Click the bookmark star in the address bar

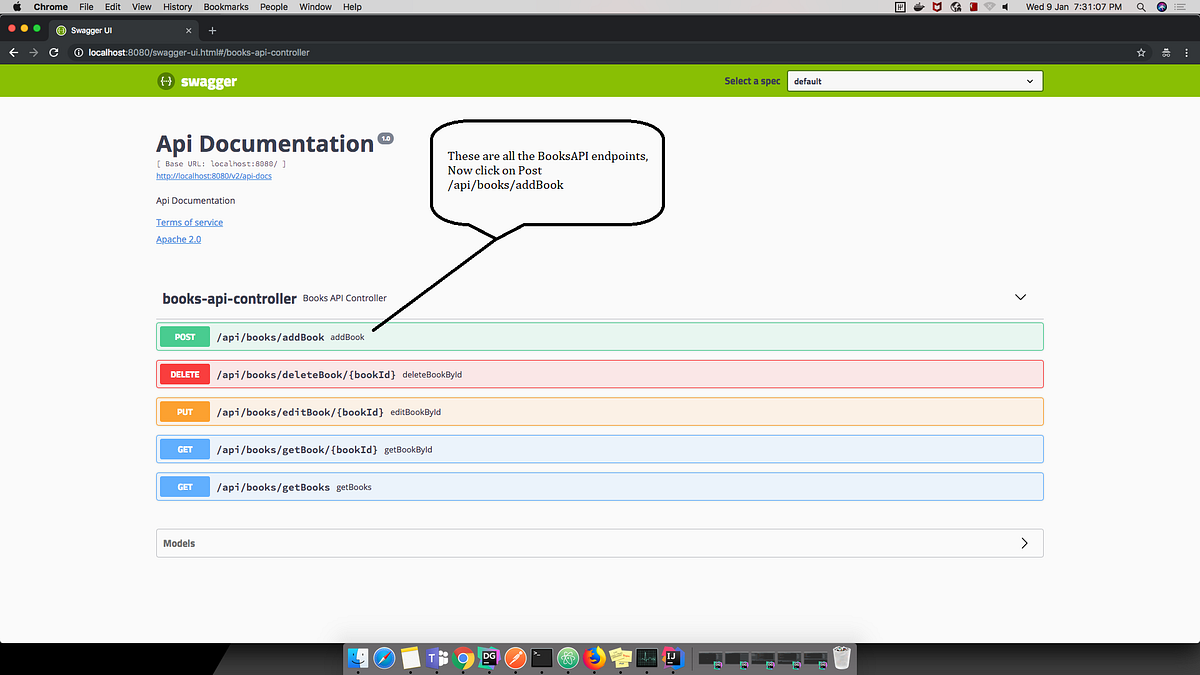point(1141,52)
